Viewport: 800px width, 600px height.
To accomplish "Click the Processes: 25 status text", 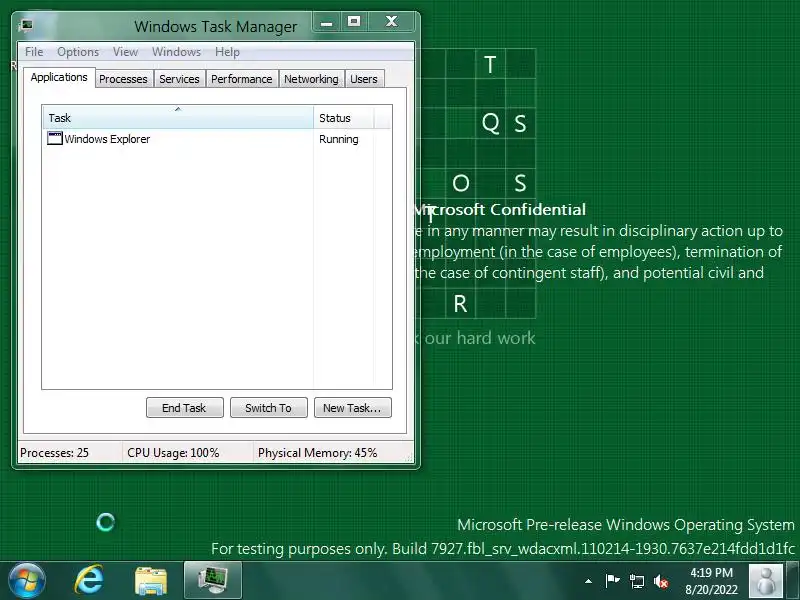I will click(x=54, y=453).
